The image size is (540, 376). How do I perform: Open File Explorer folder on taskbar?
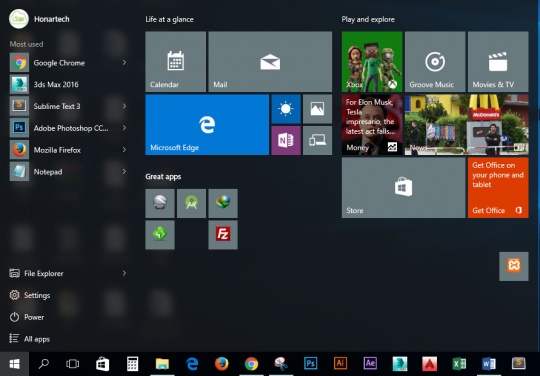162,364
